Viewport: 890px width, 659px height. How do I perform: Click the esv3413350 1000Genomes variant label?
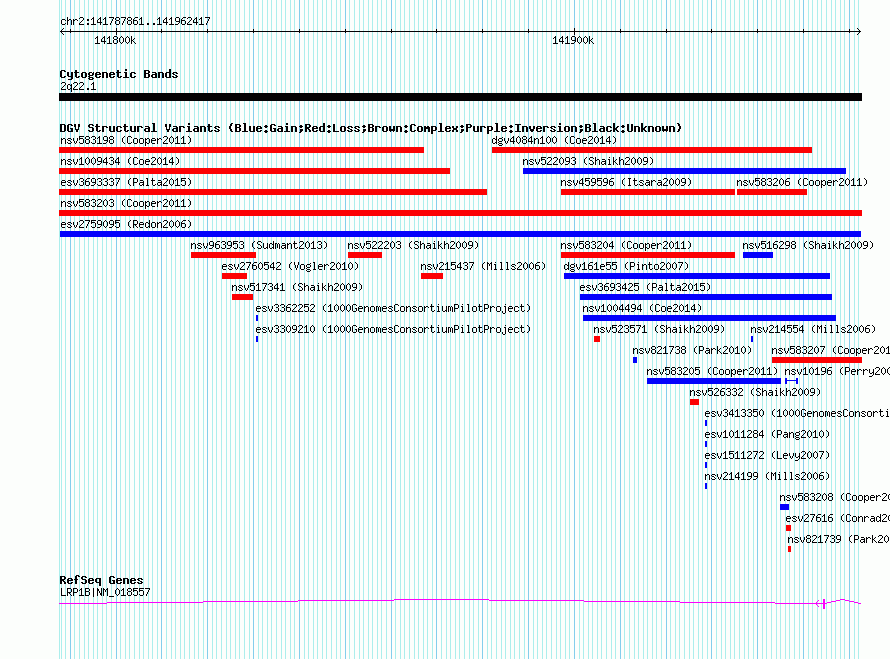797,413
